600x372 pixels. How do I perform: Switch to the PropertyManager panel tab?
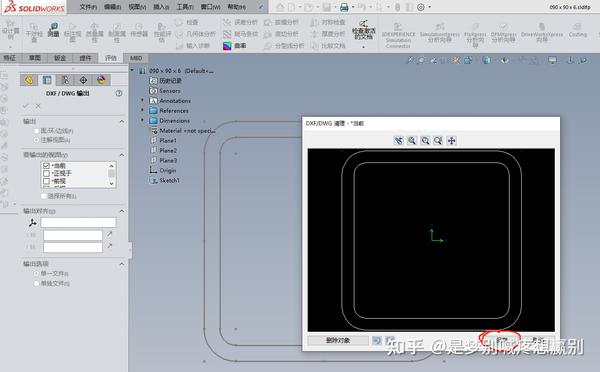coord(47,80)
